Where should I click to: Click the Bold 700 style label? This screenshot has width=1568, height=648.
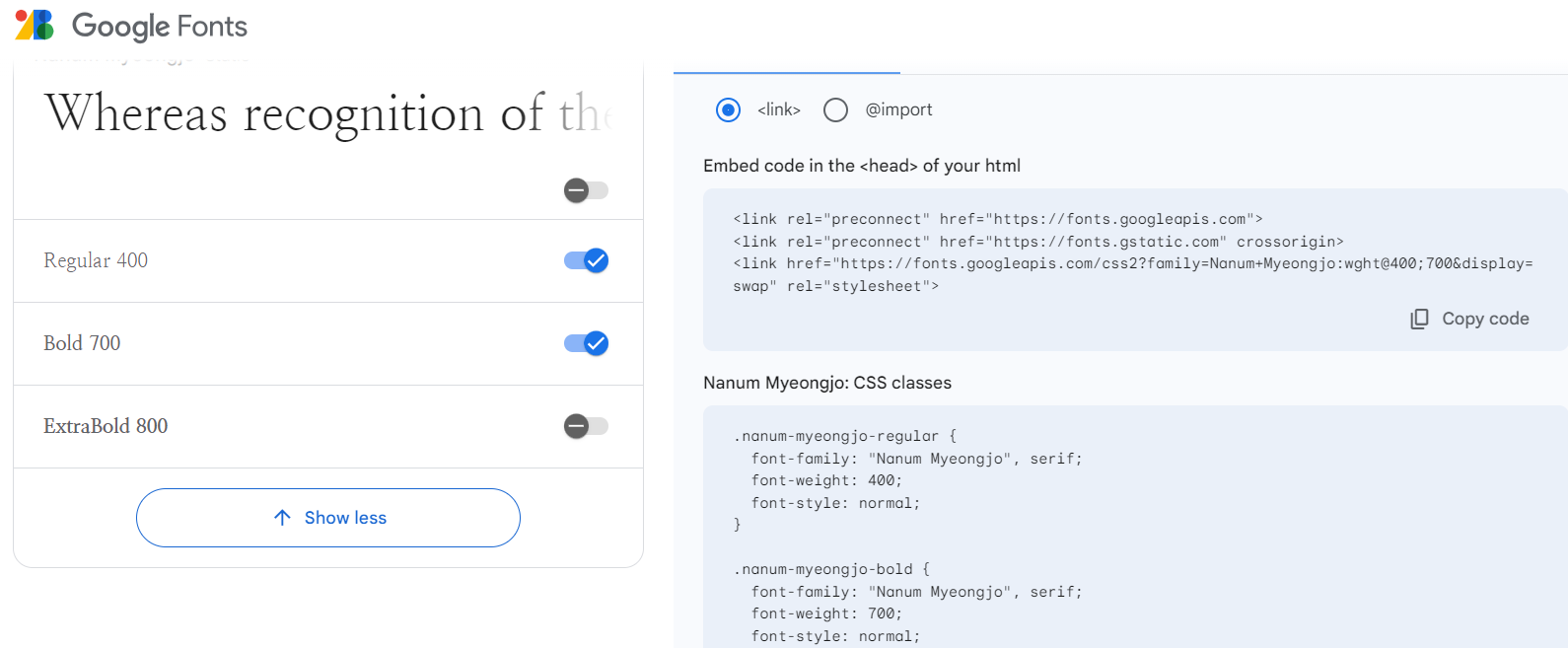tap(82, 343)
